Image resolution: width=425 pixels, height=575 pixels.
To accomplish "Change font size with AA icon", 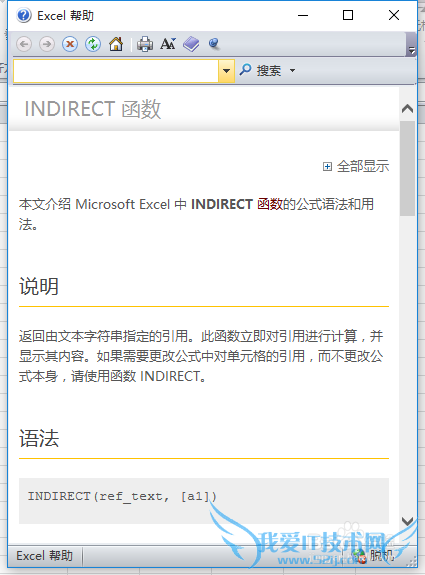I will tap(168, 44).
